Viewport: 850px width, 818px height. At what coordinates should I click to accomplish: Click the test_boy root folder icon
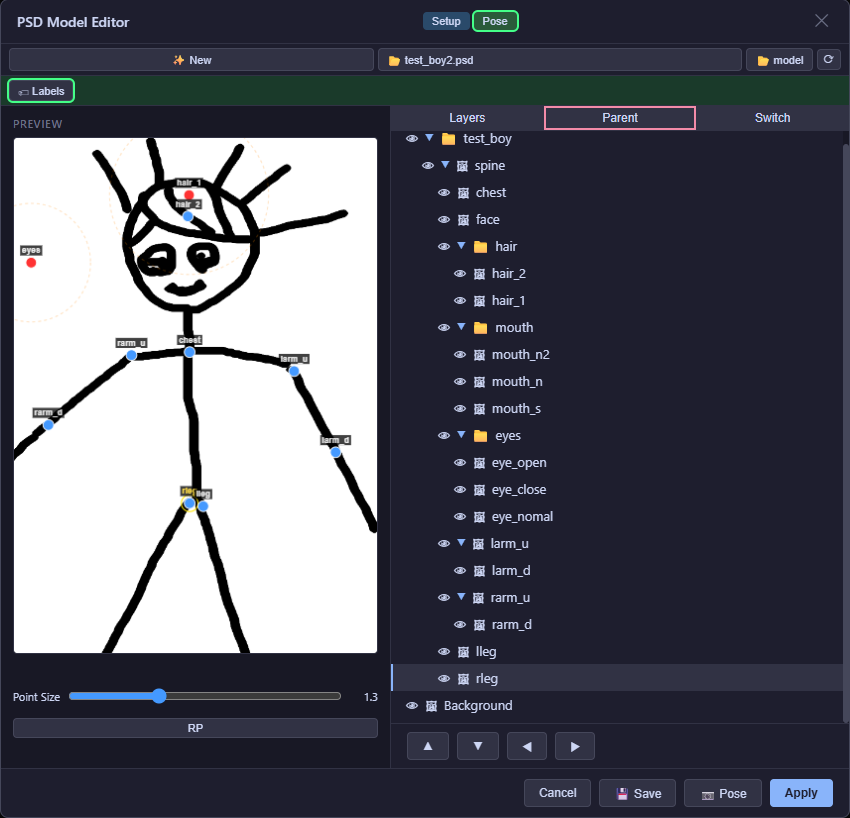tap(448, 139)
